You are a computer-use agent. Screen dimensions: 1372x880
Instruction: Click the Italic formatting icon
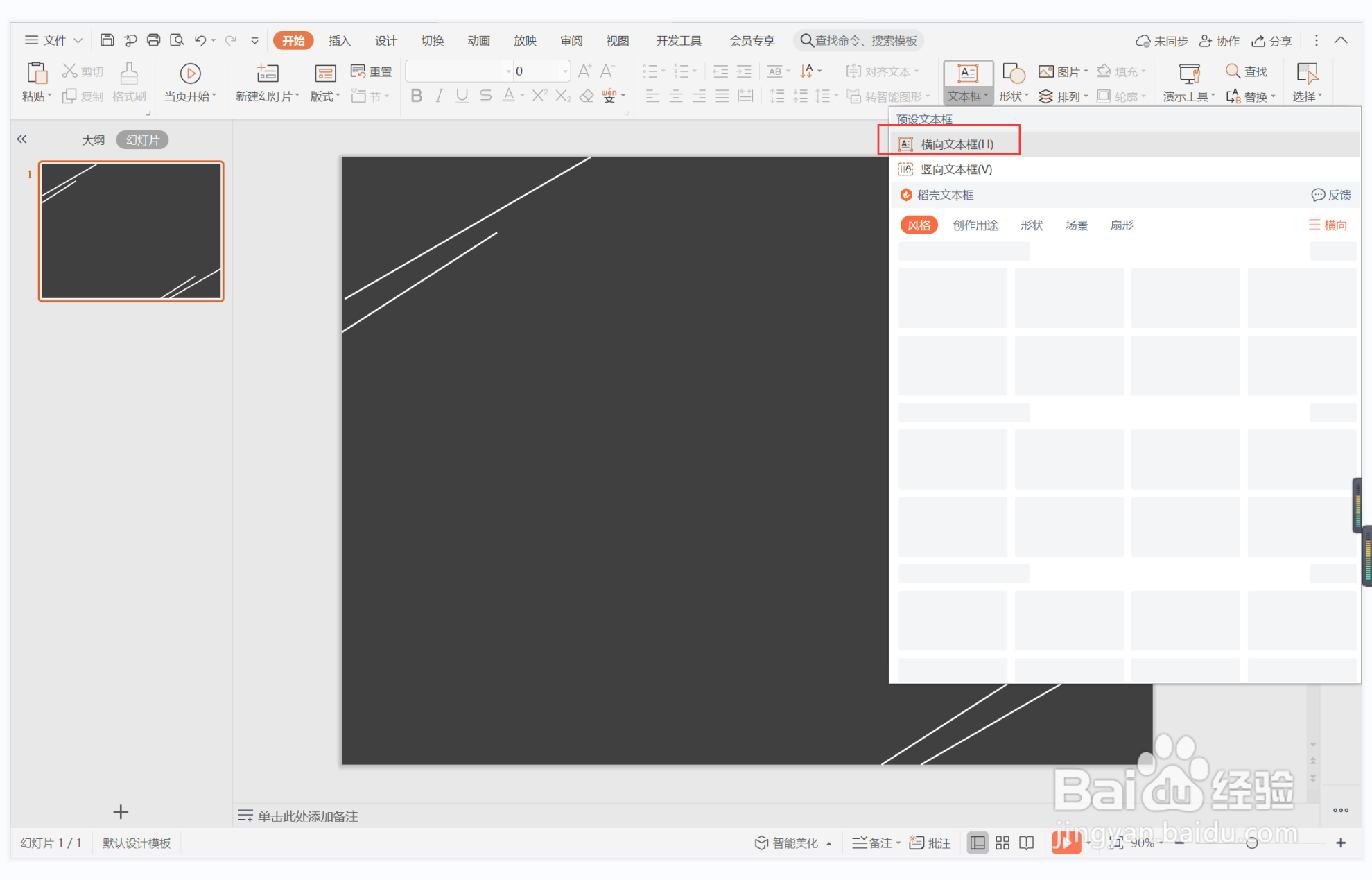point(439,96)
